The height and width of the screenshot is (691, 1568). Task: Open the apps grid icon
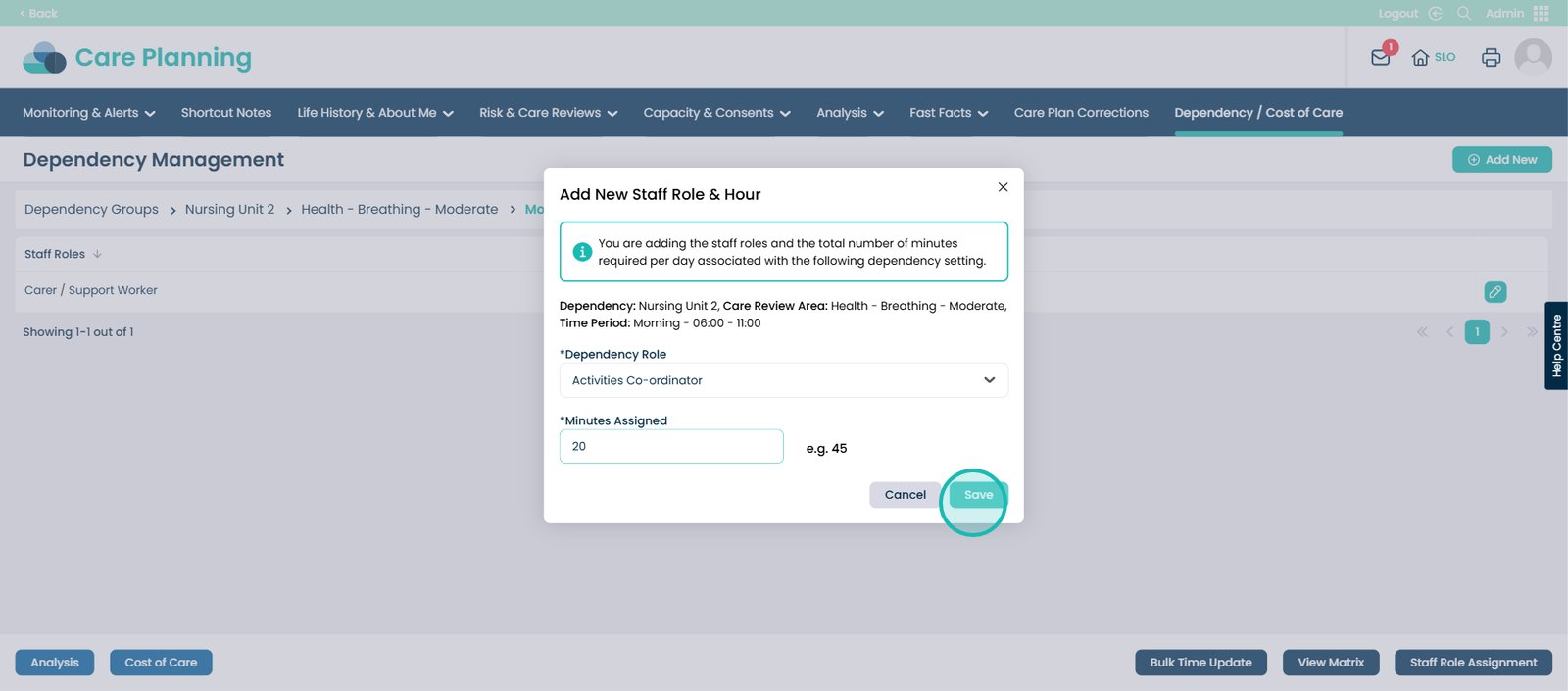coord(1542,13)
